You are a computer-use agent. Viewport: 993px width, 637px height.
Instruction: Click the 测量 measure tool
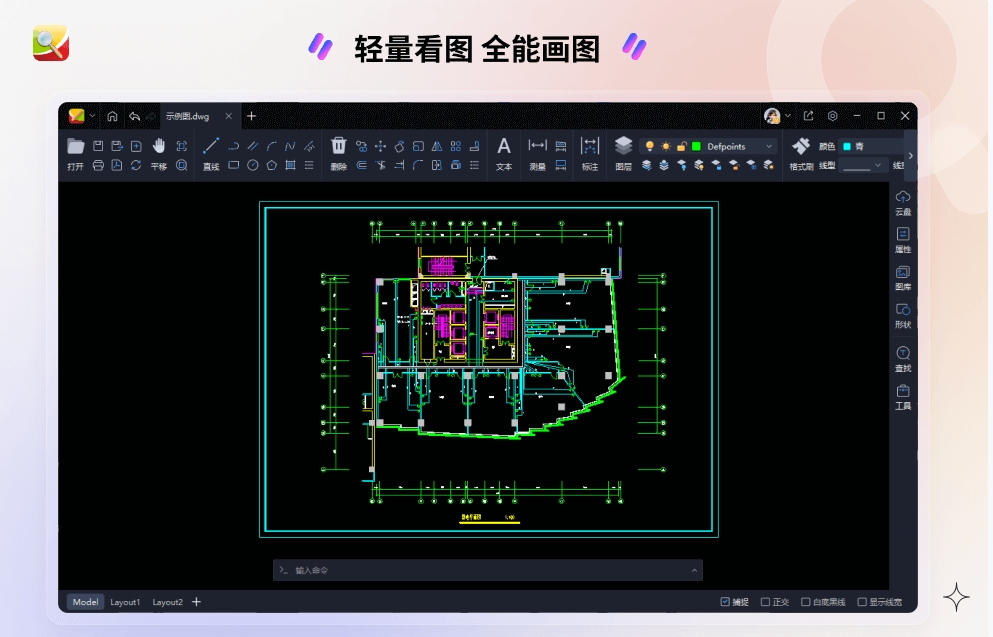click(x=538, y=157)
